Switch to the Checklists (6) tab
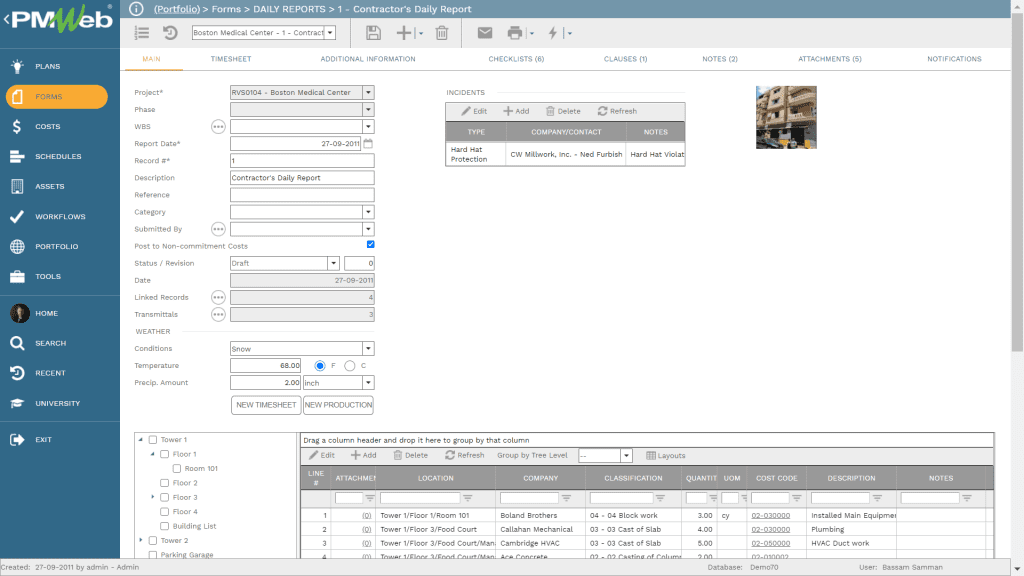 tap(516, 59)
